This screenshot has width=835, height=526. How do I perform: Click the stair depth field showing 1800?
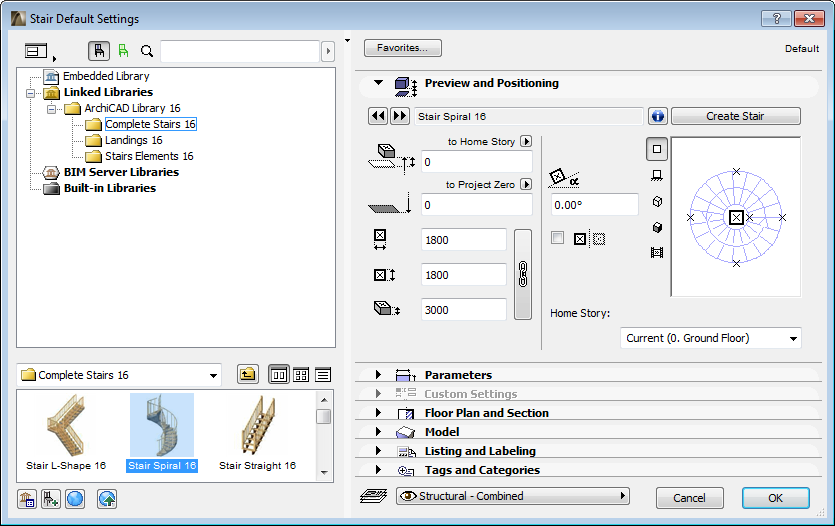point(464,275)
